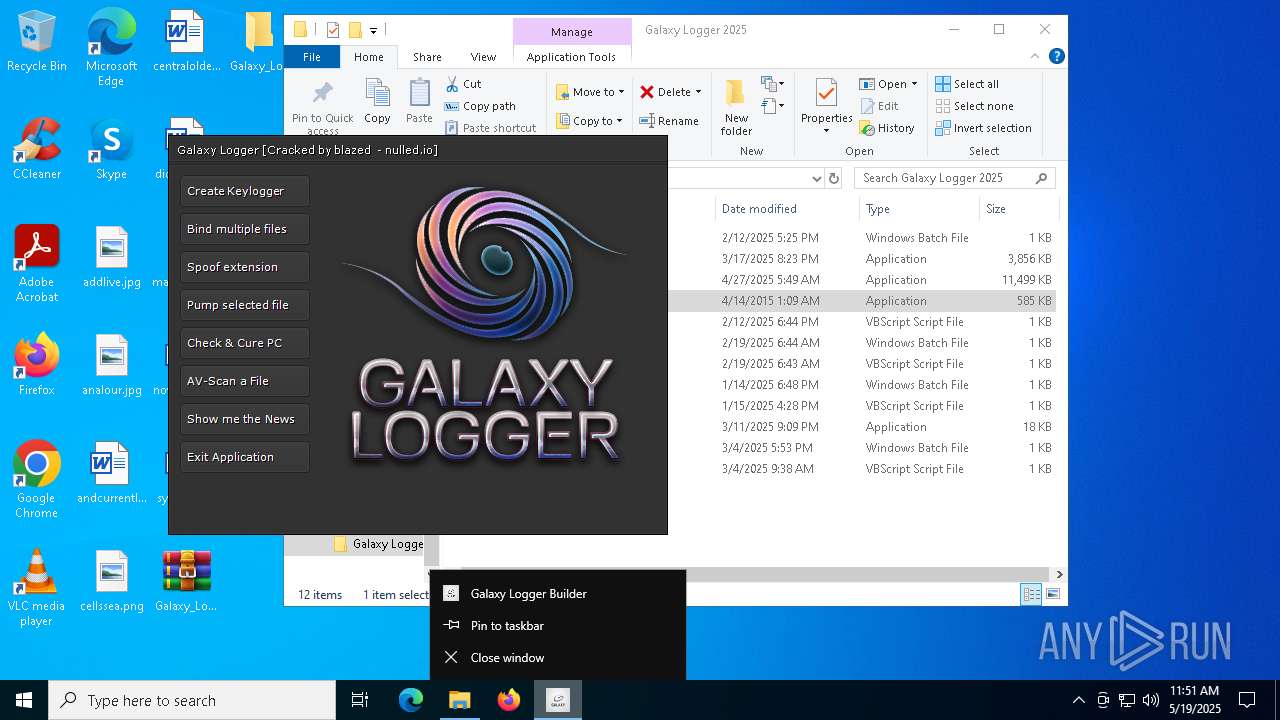Click the Cut scissors icon
This screenshot has width=1280, height=720.
click(452, 84)
